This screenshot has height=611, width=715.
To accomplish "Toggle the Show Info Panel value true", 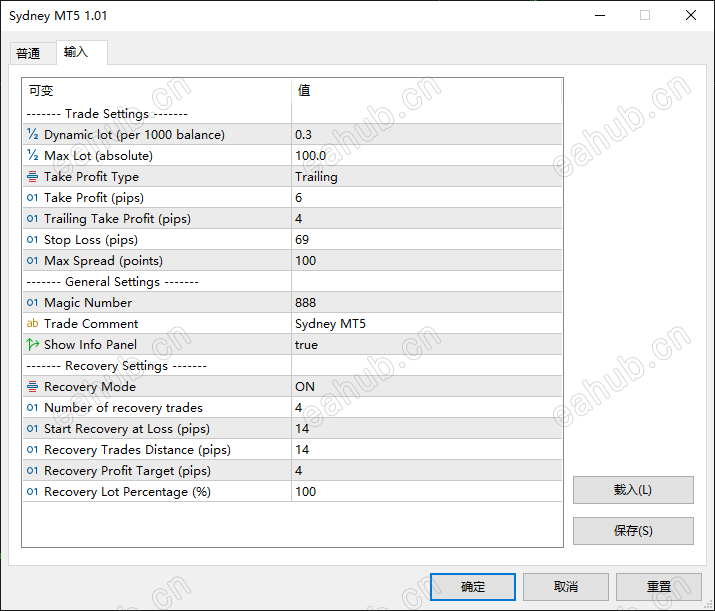I will coord(426,344).
